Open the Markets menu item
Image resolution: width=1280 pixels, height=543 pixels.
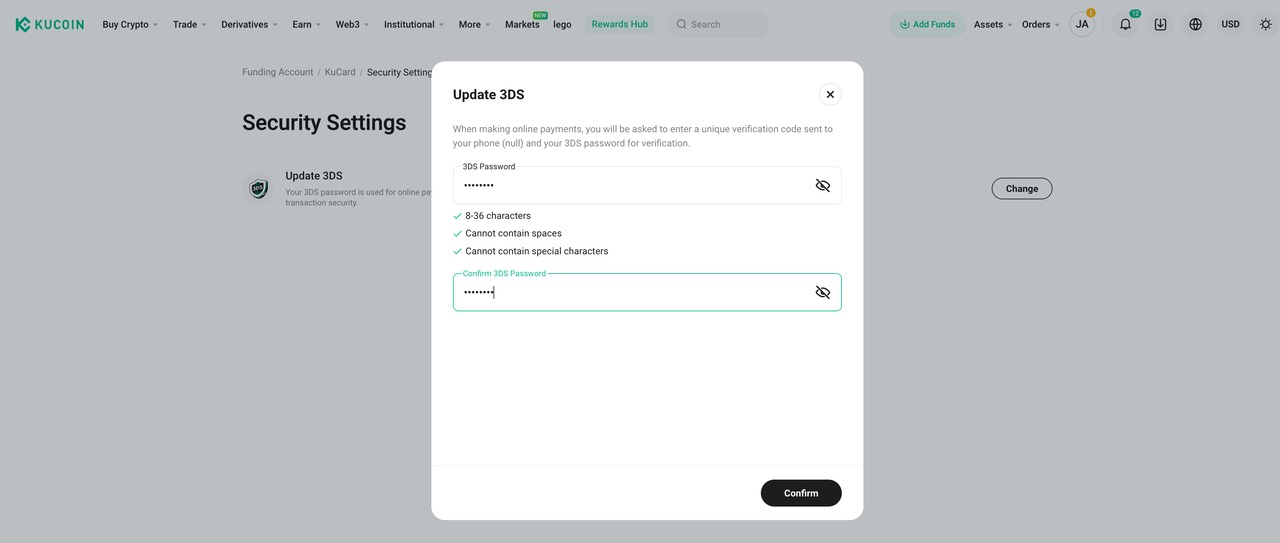coord(522,24)
